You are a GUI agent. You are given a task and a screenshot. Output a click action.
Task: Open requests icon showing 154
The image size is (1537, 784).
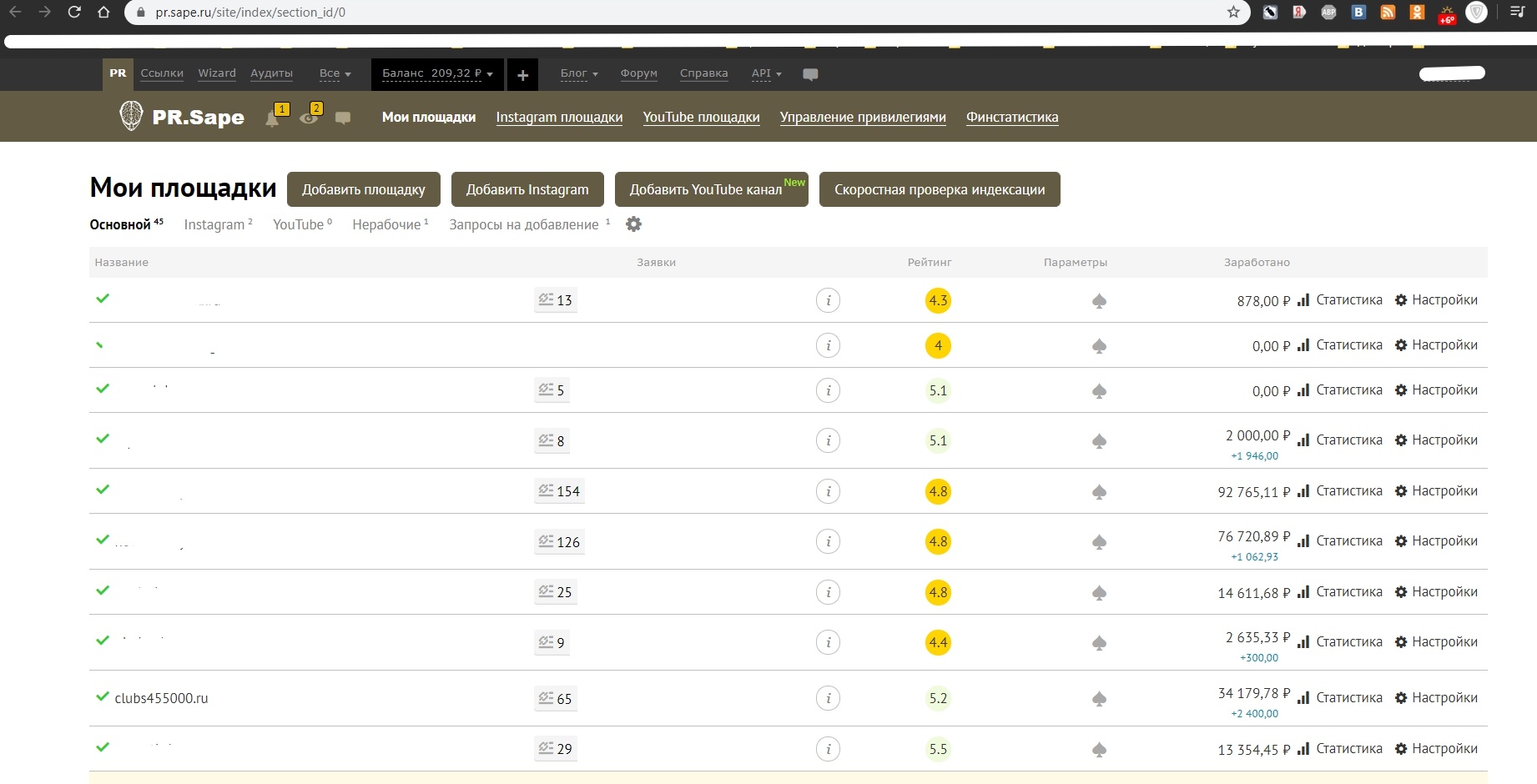pyautogui.click(x=559, y=491)
